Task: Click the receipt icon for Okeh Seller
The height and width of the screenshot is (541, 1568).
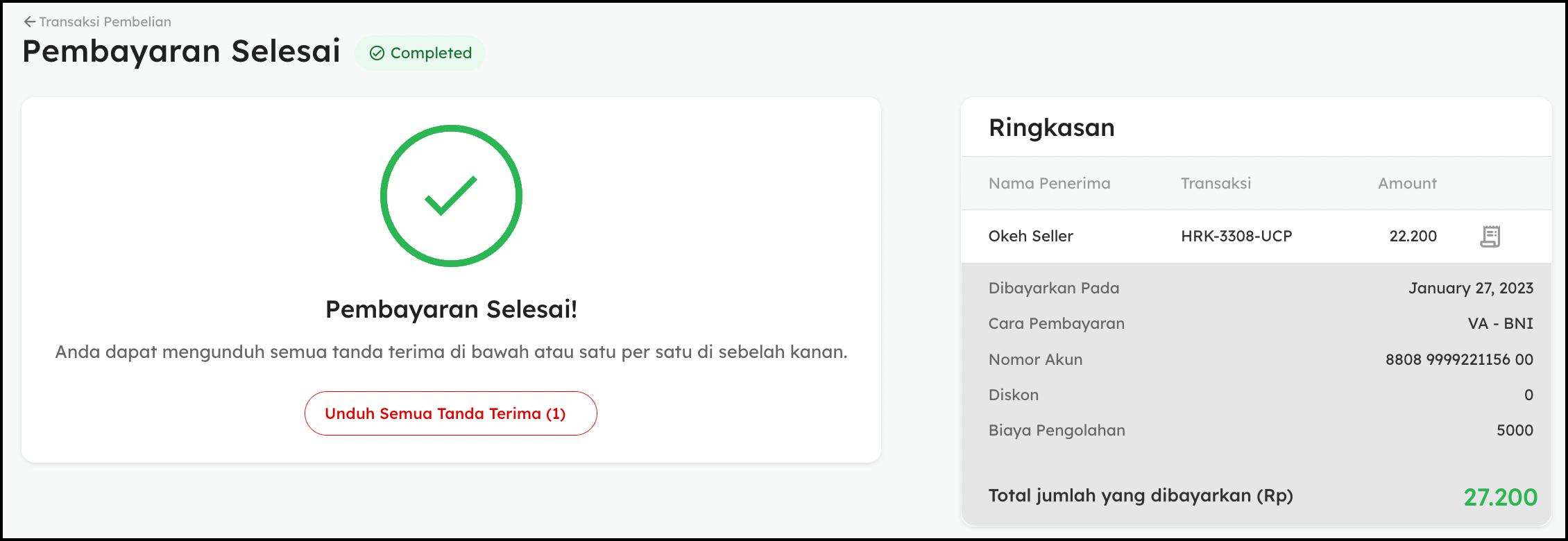Action: (x=1490, y=237)
